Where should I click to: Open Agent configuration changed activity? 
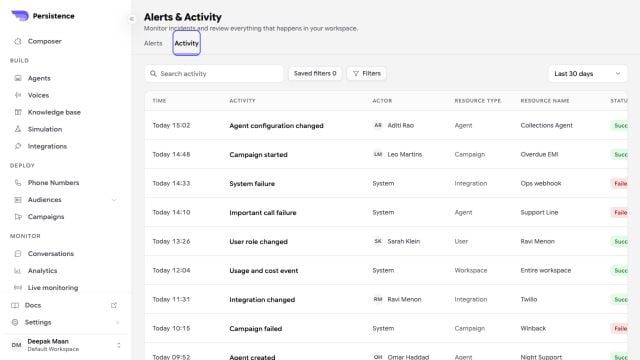pyautogui.click(x=276, y=126)
